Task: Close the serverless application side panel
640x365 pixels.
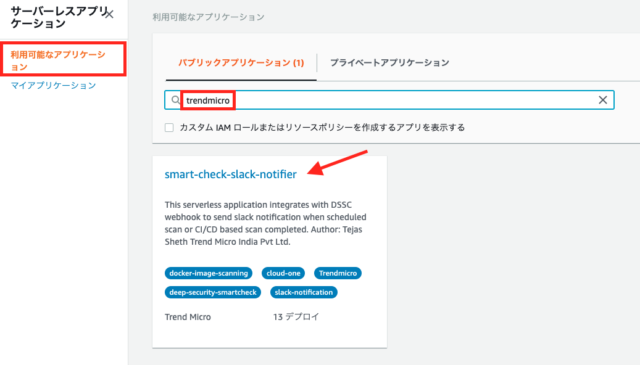Action: click(109, 15)
